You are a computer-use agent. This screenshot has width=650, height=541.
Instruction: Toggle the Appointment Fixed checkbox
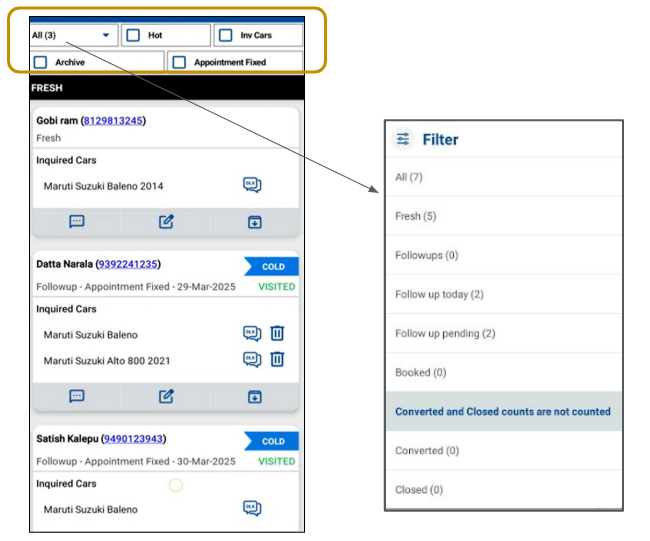[x=179, y=62]
